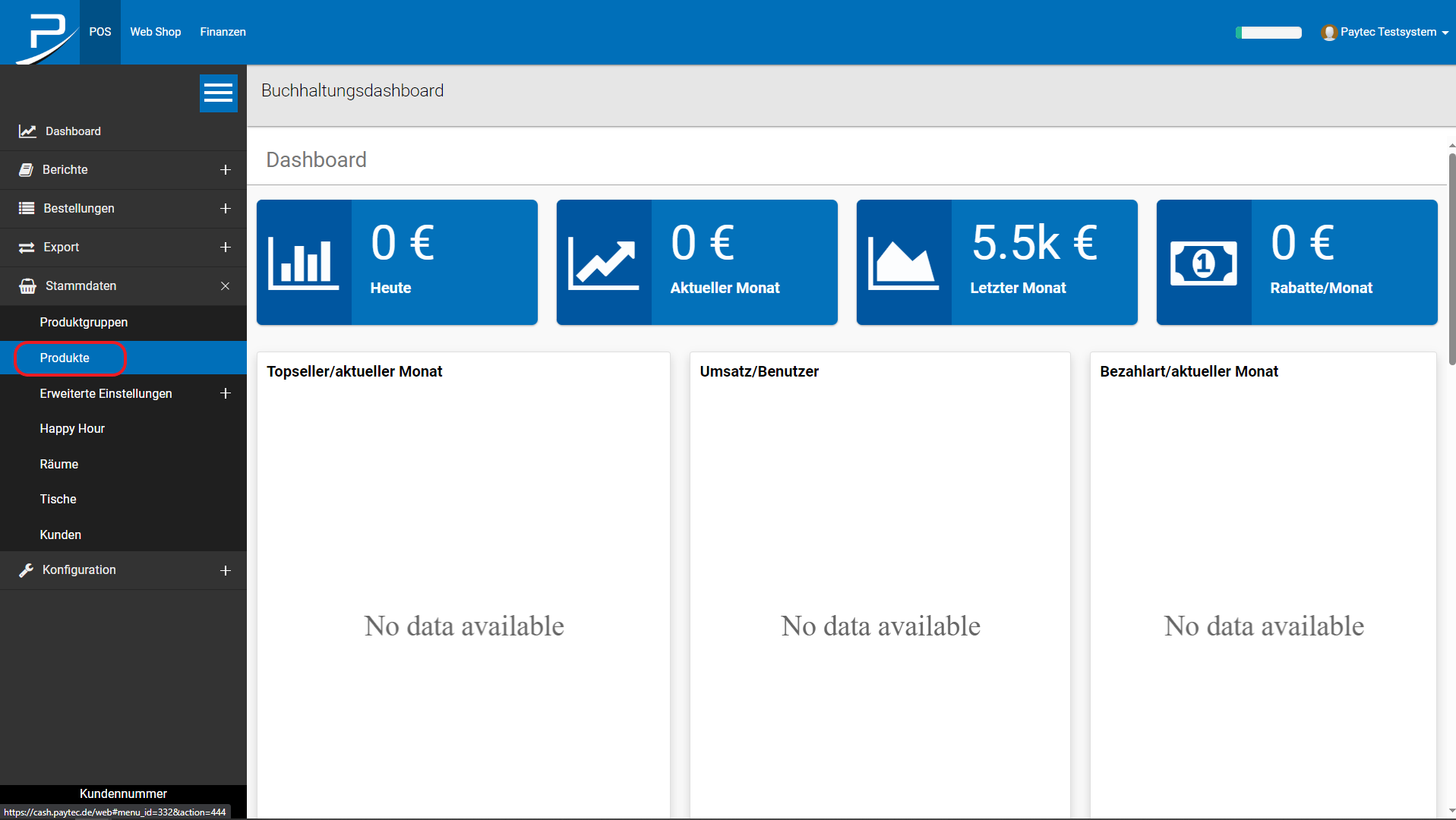Viewport: 1456px width, 820px height.
Task: Click the user avatar icon beside Paytec Testsystem
Action: pyautogui.click(x=1328, y=33)
